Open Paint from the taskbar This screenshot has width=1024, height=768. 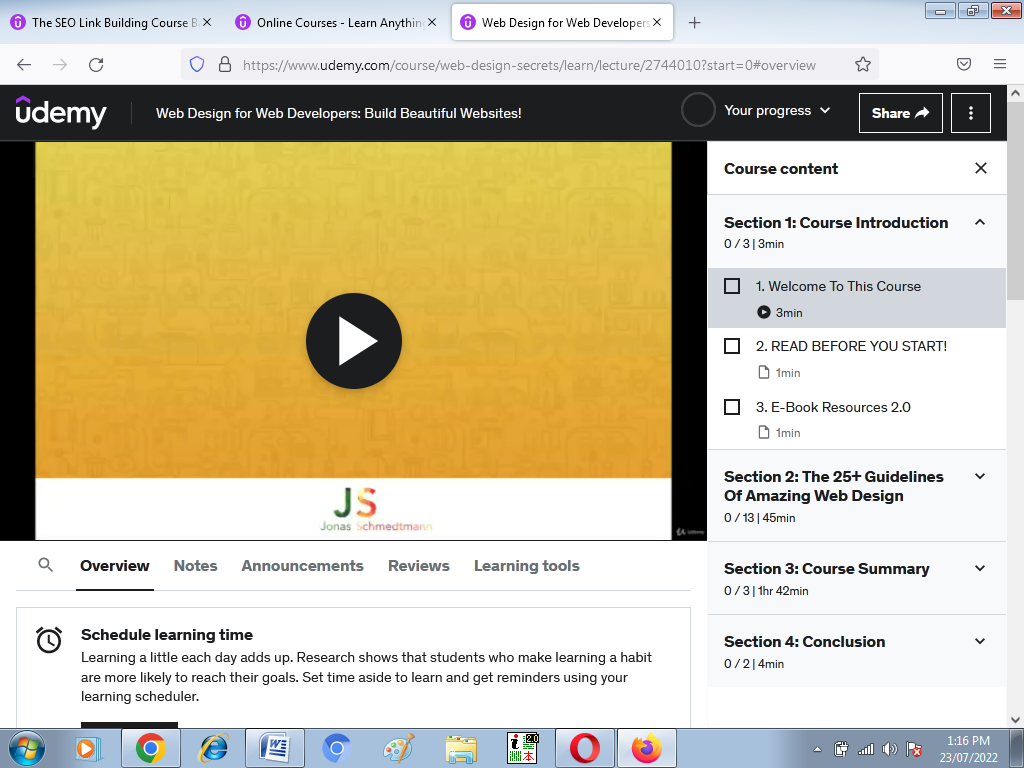tap(398, 748)
